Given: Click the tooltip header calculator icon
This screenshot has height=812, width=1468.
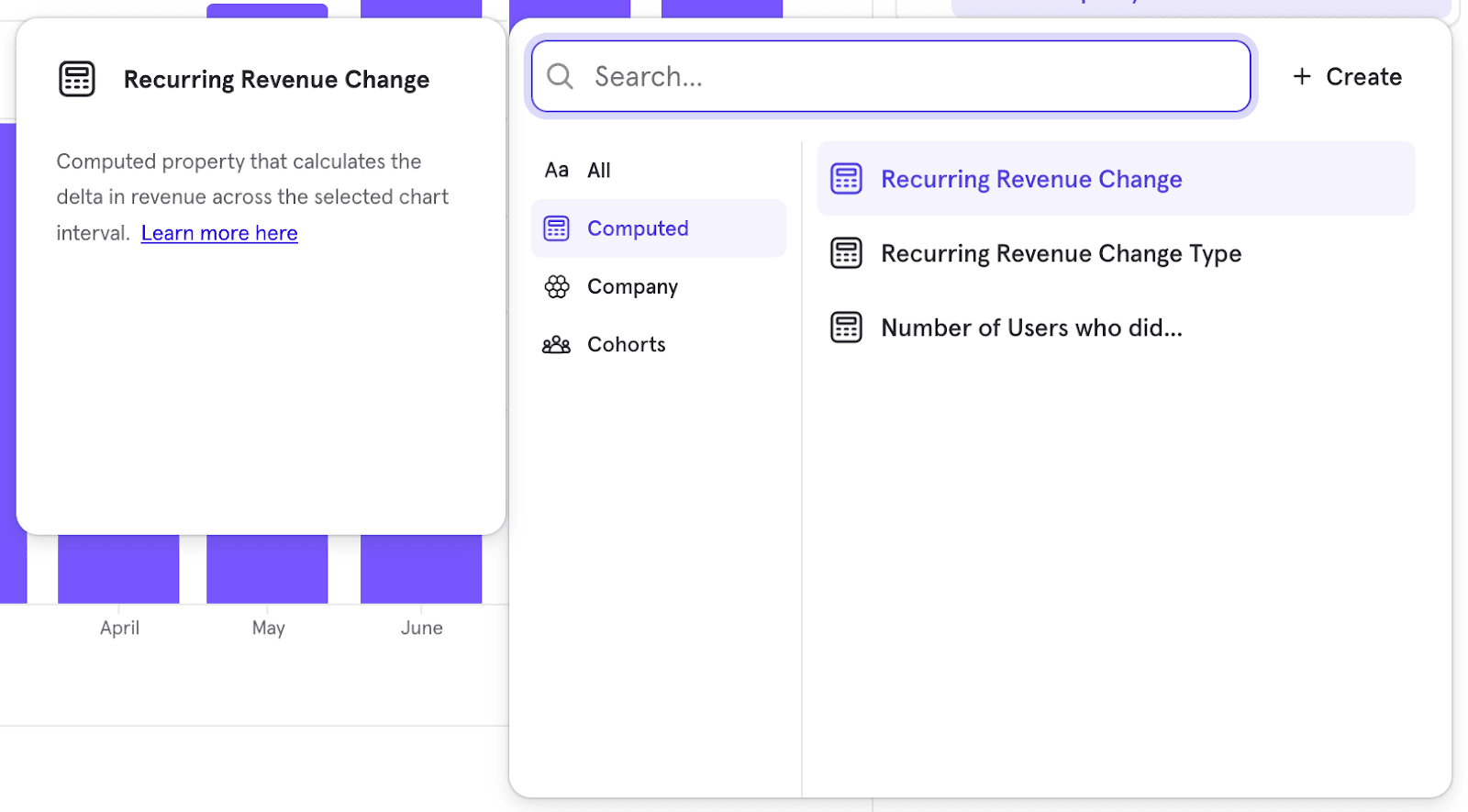Looking at the screenshot, I should coord(77,79).
